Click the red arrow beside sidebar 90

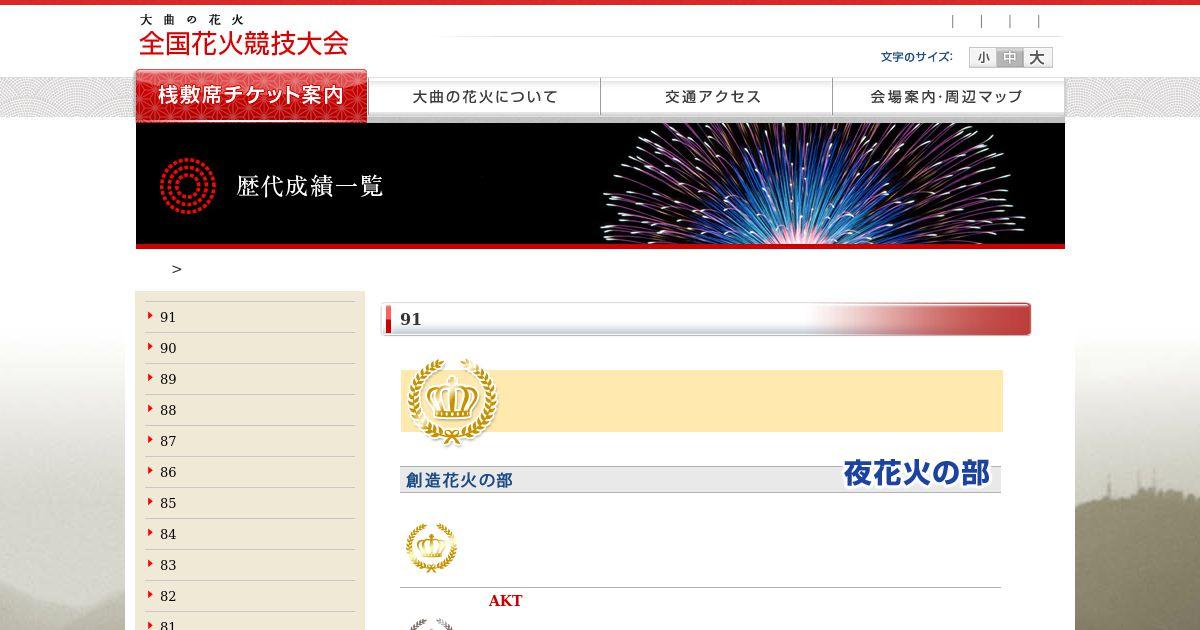tap(150, 347)
